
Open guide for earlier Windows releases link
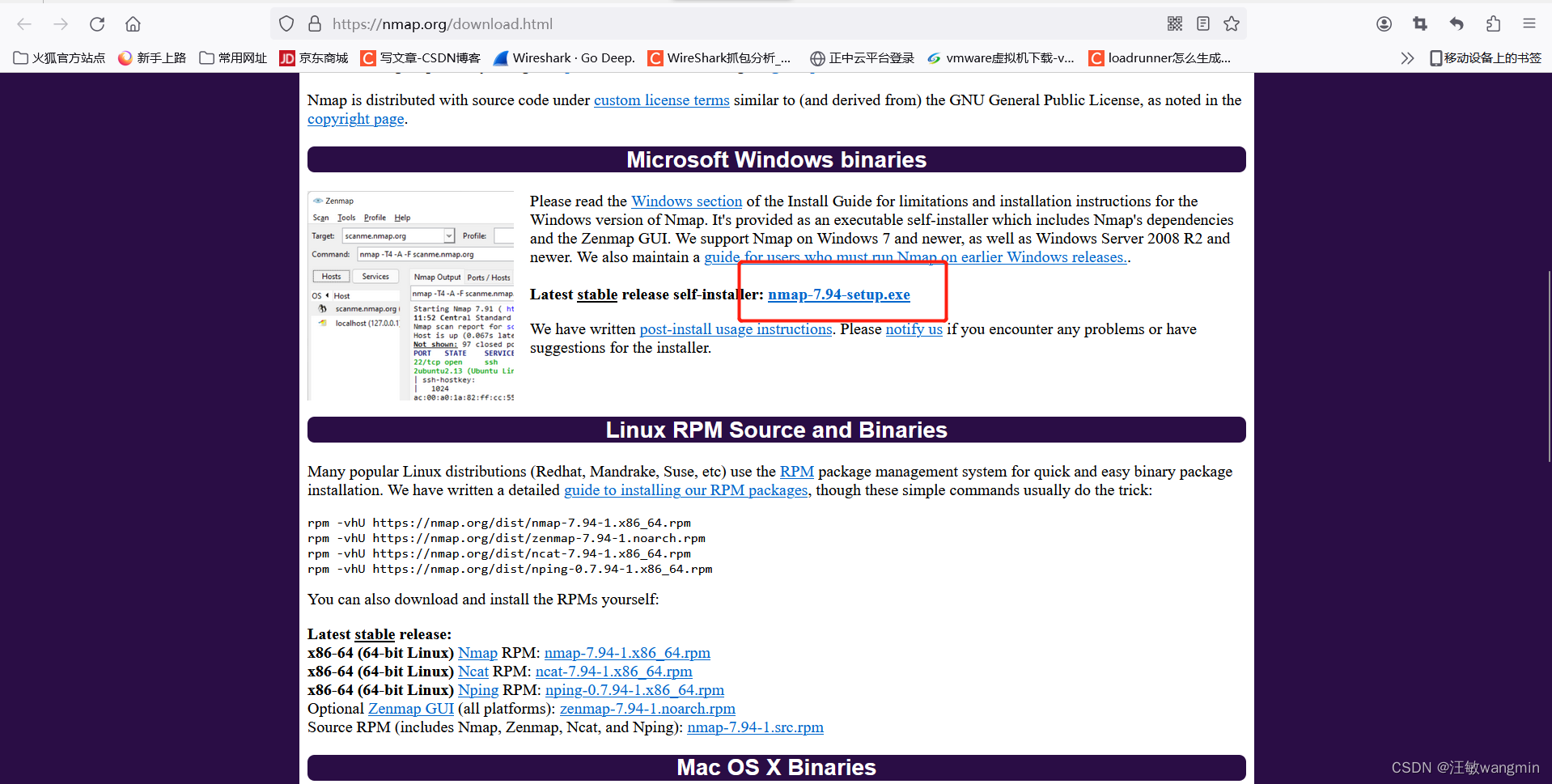pyautogui.click(x=915, y=257)
